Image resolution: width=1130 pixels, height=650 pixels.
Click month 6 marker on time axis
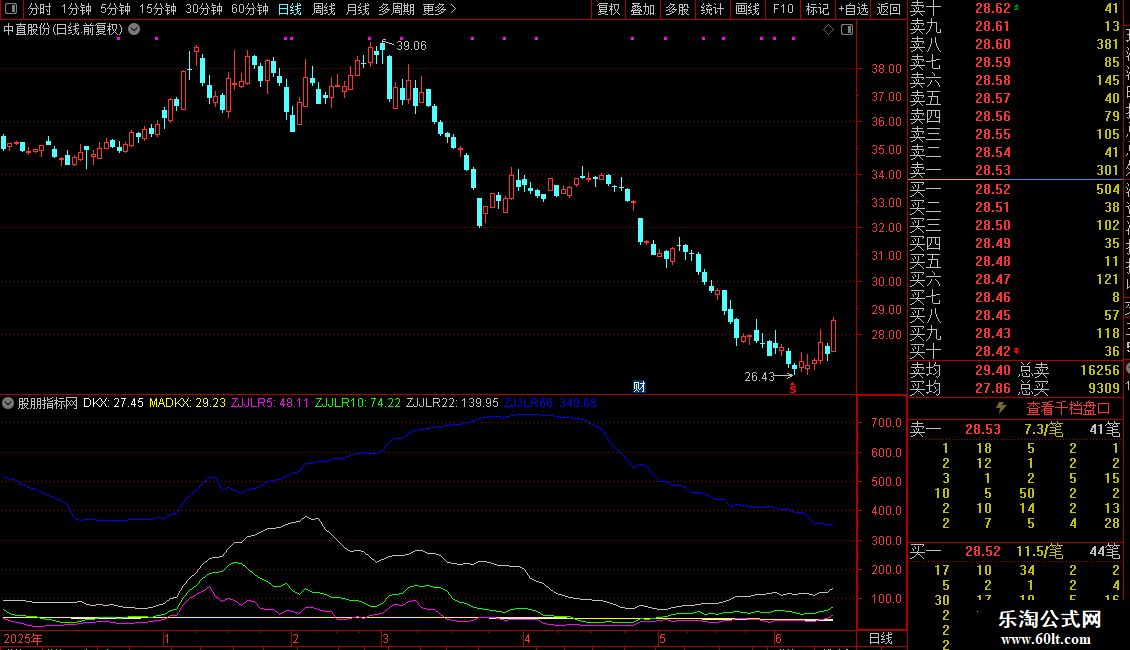point(778,638)
